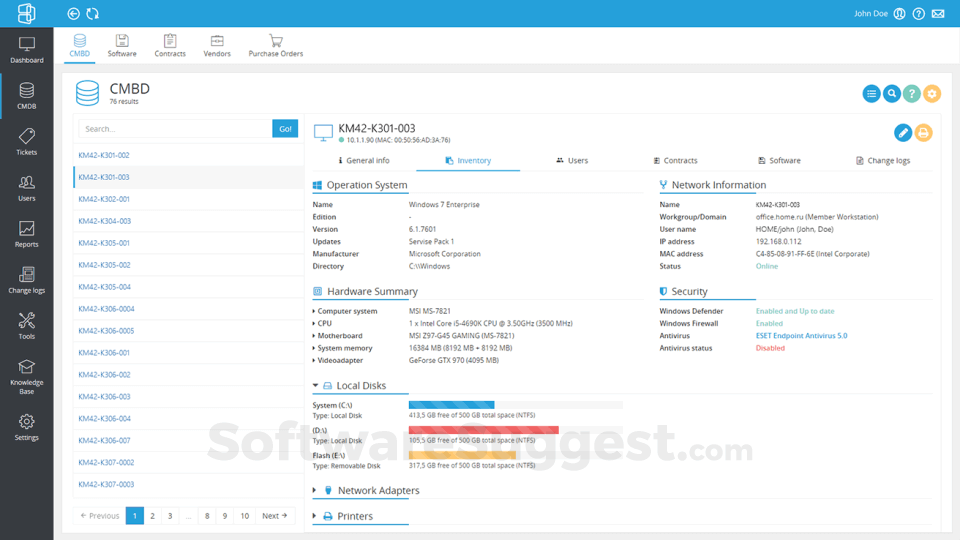Select KM42-K307-0003 in the list
Screen dimensions: 960x540
(x=188, y=484)
